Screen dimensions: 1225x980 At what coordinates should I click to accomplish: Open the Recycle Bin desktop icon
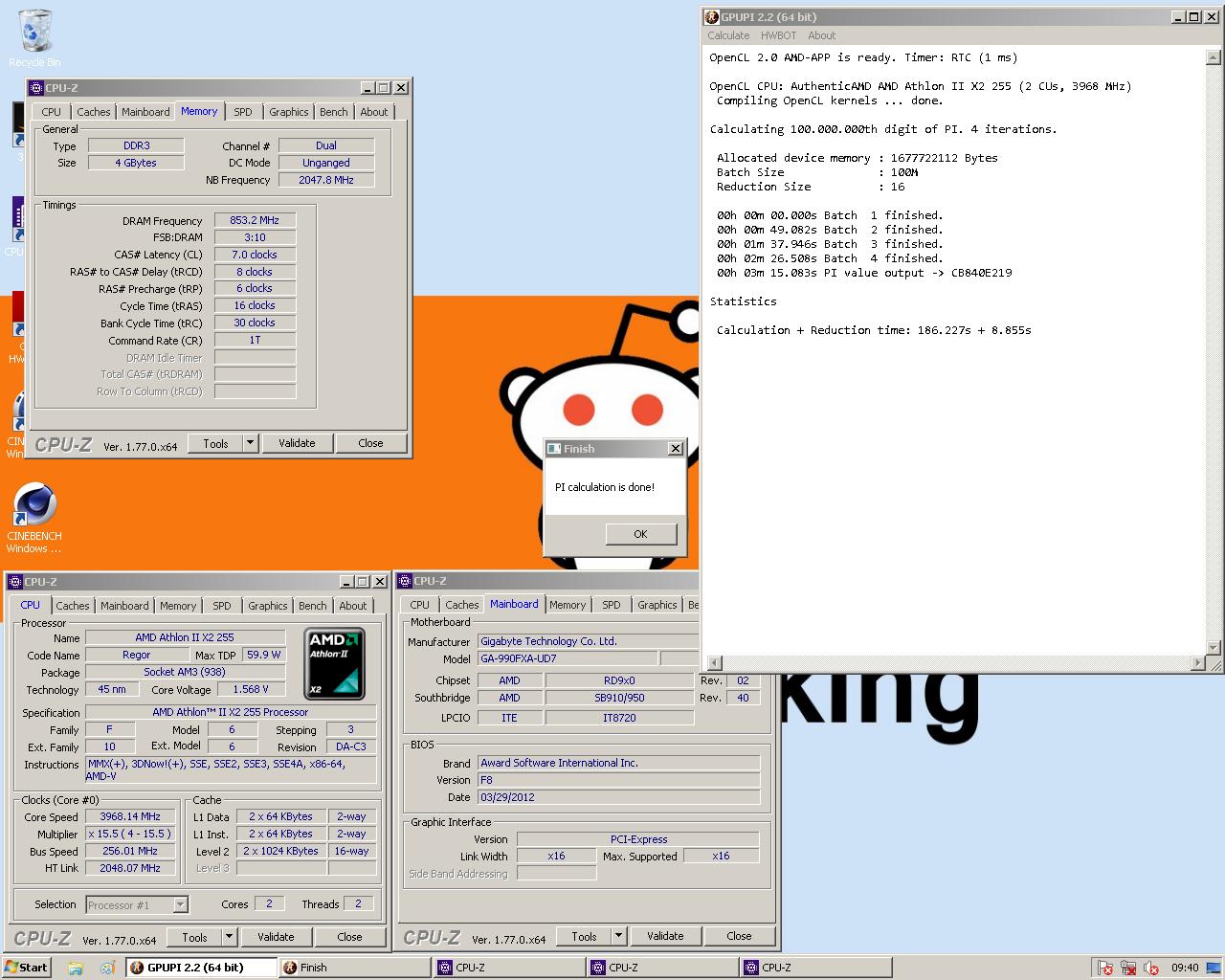(34, 36)
